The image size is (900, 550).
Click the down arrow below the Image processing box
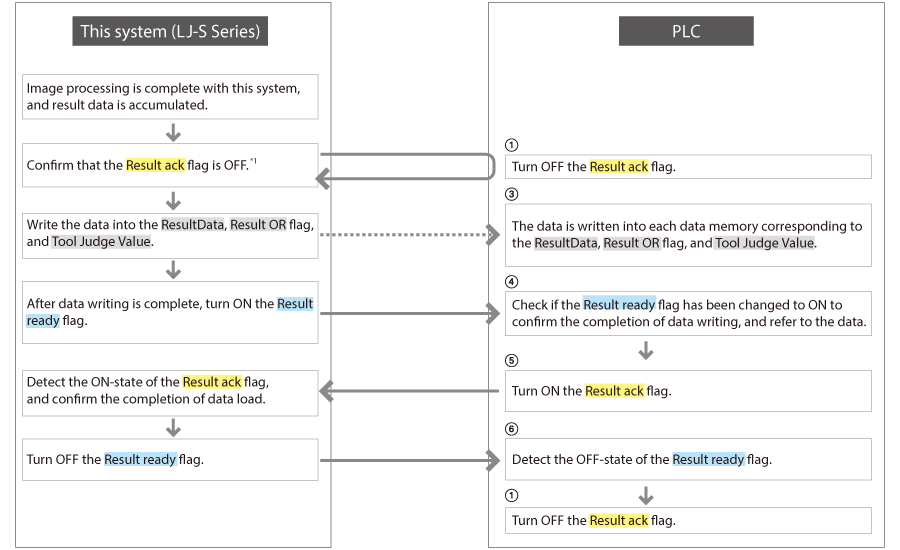click(172, 132)
